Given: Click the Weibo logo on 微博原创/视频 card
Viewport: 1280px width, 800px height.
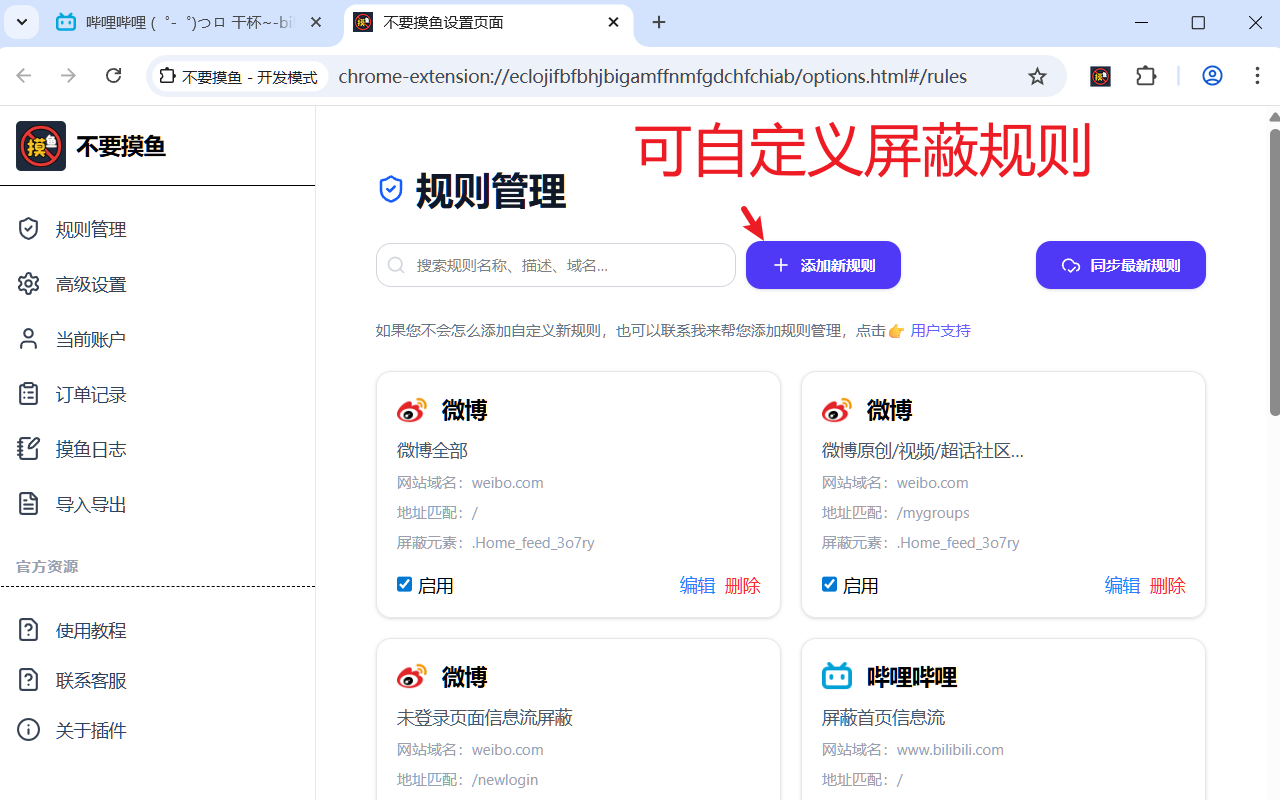Looking at the screenshot, I should (837, 410).
